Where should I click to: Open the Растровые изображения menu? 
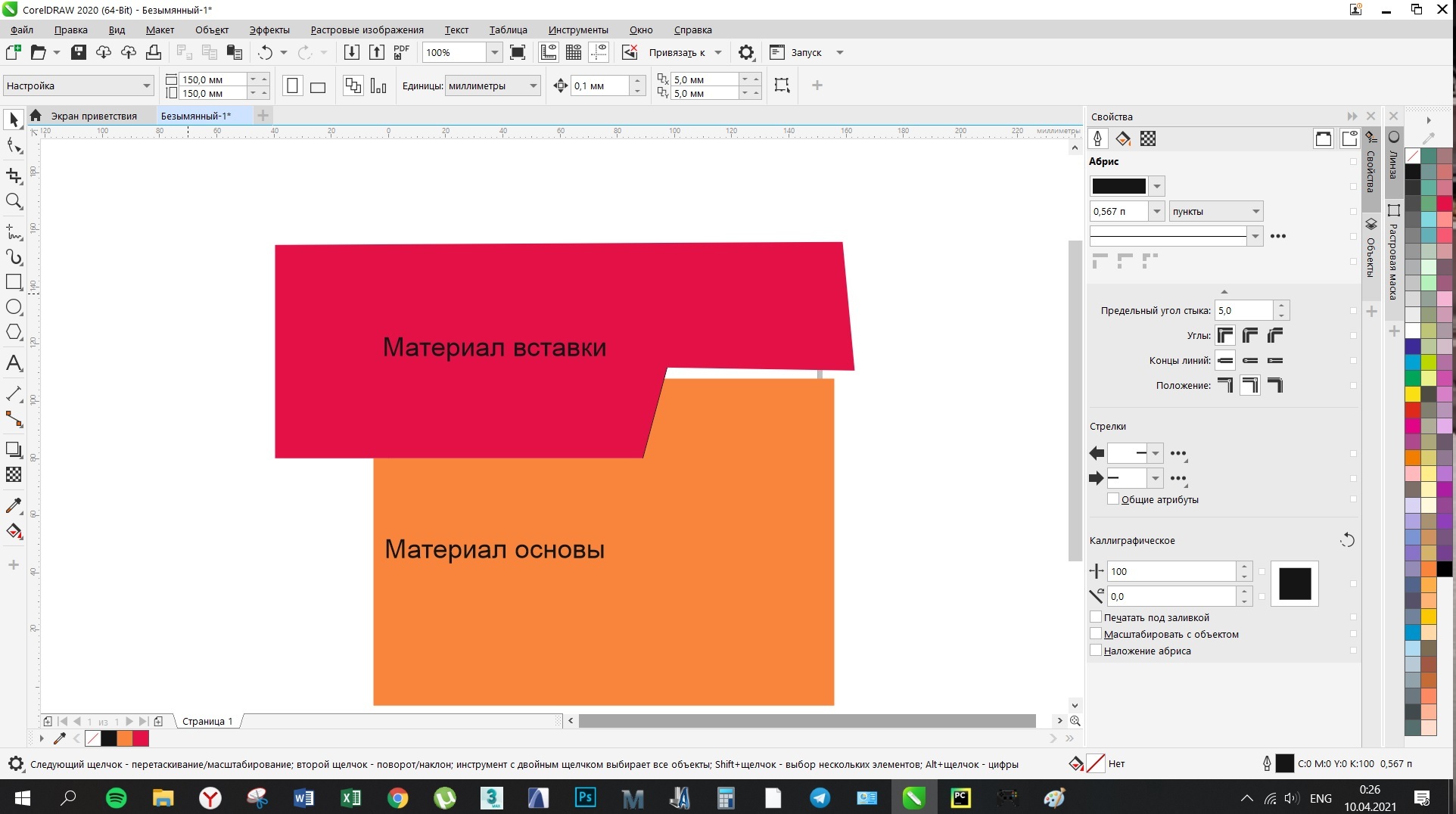[x=367, y=30]
